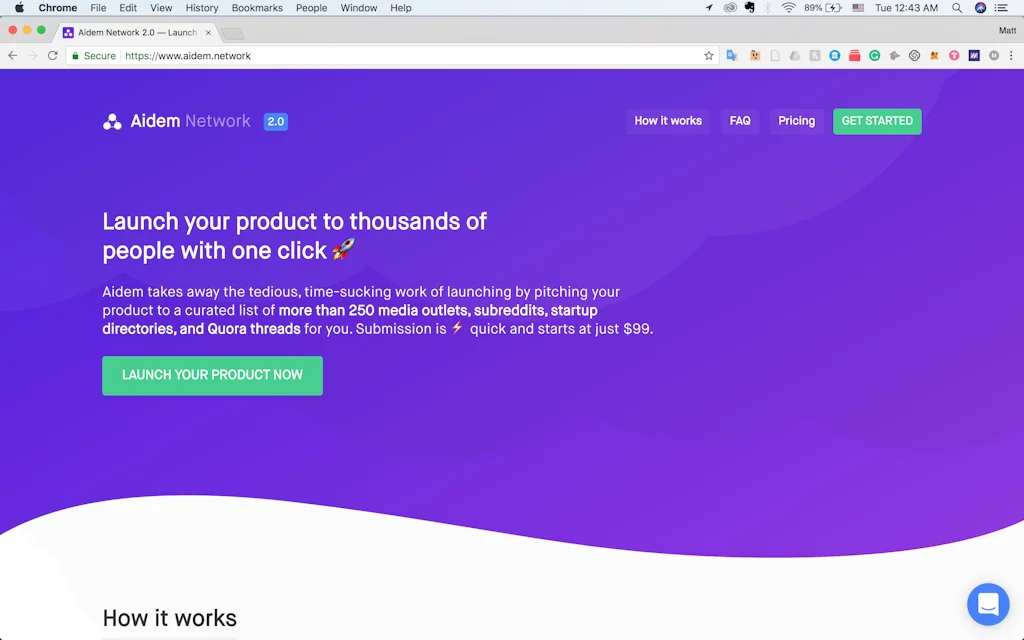
Task: Bookmark the page with the star icon
Action: [709, 55]
